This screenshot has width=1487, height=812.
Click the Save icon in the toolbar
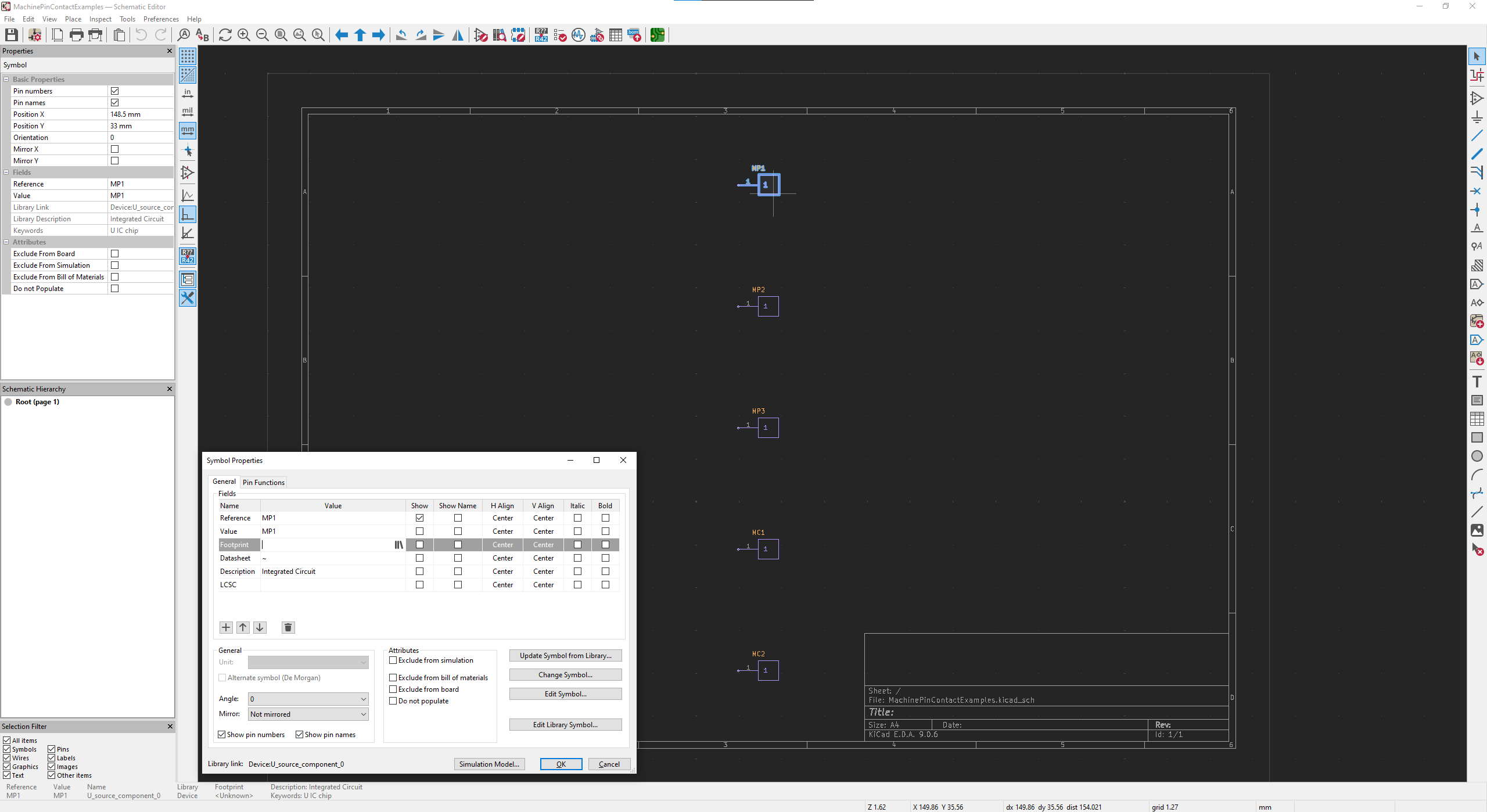point(11,35)
